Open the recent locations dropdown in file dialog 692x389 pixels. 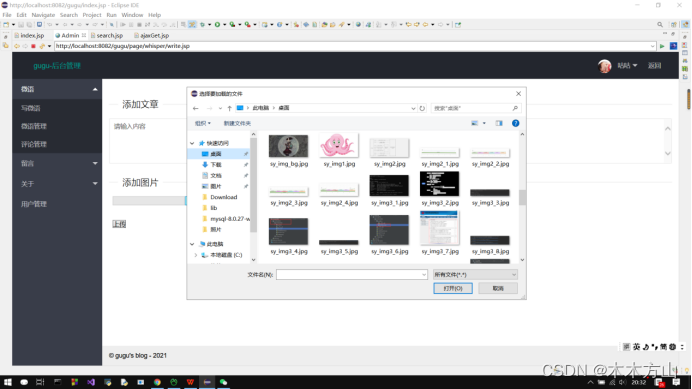click(220, 108)
